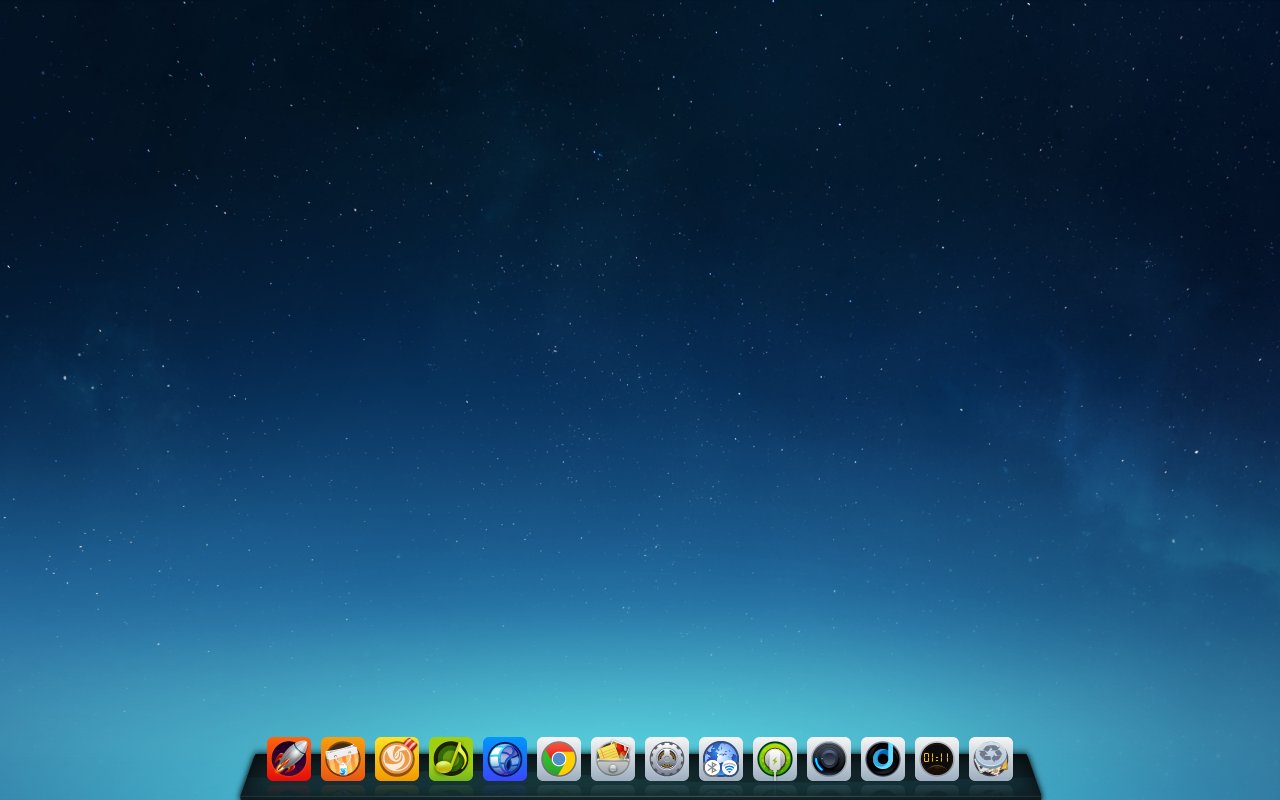Launch the orange basket Store app

coord(343,759)
